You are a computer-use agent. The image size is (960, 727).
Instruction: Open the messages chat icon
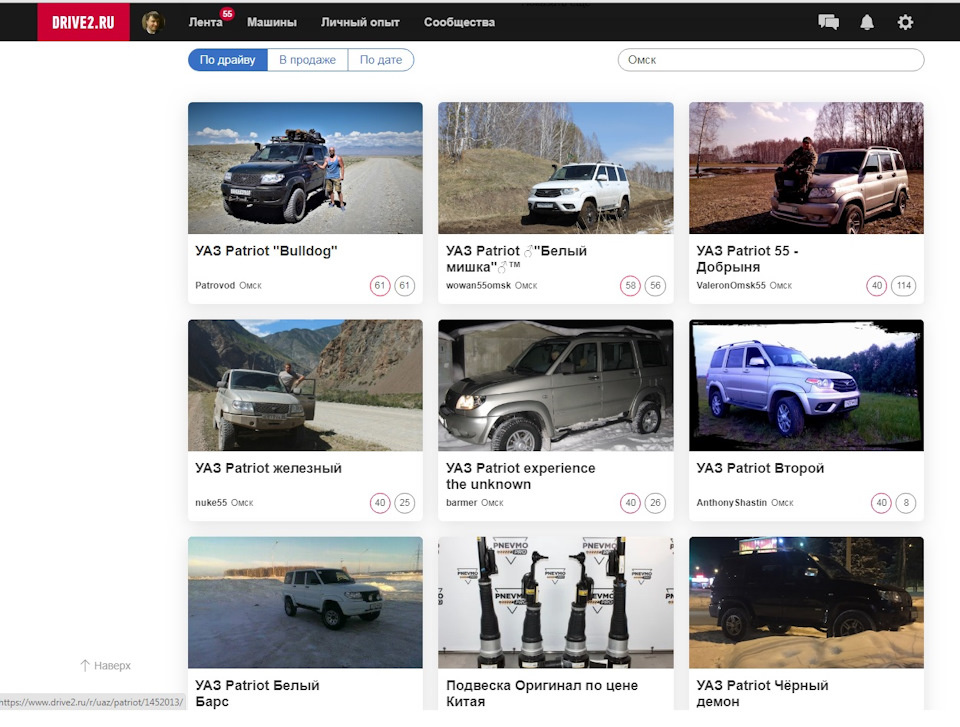828,22
